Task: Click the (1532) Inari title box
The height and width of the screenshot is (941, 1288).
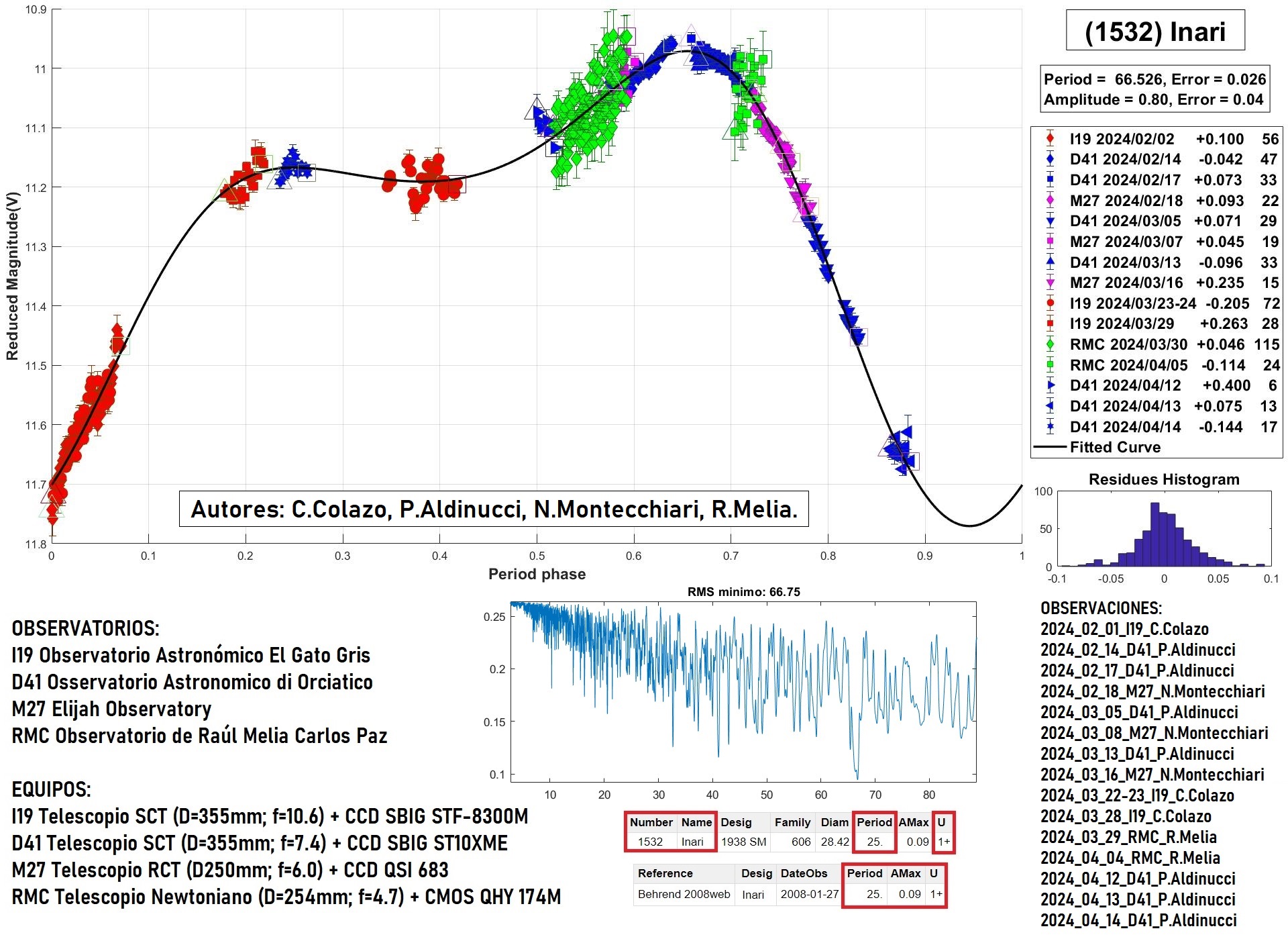Action: 1155,31
